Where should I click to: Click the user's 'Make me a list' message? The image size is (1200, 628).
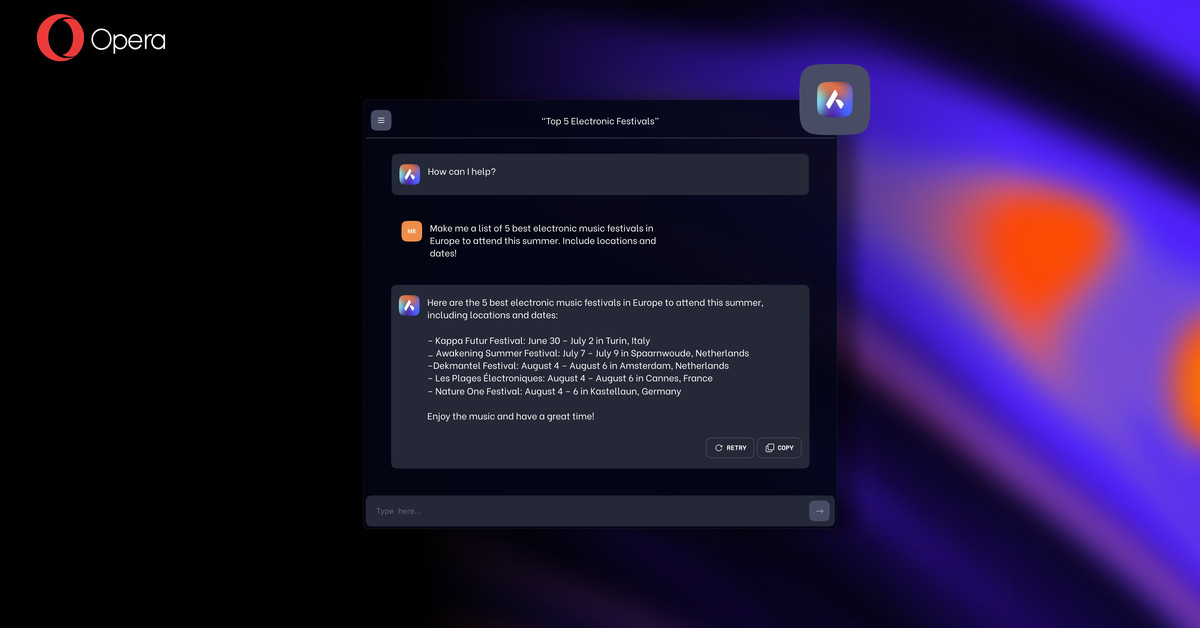click(x=543, y=241)
